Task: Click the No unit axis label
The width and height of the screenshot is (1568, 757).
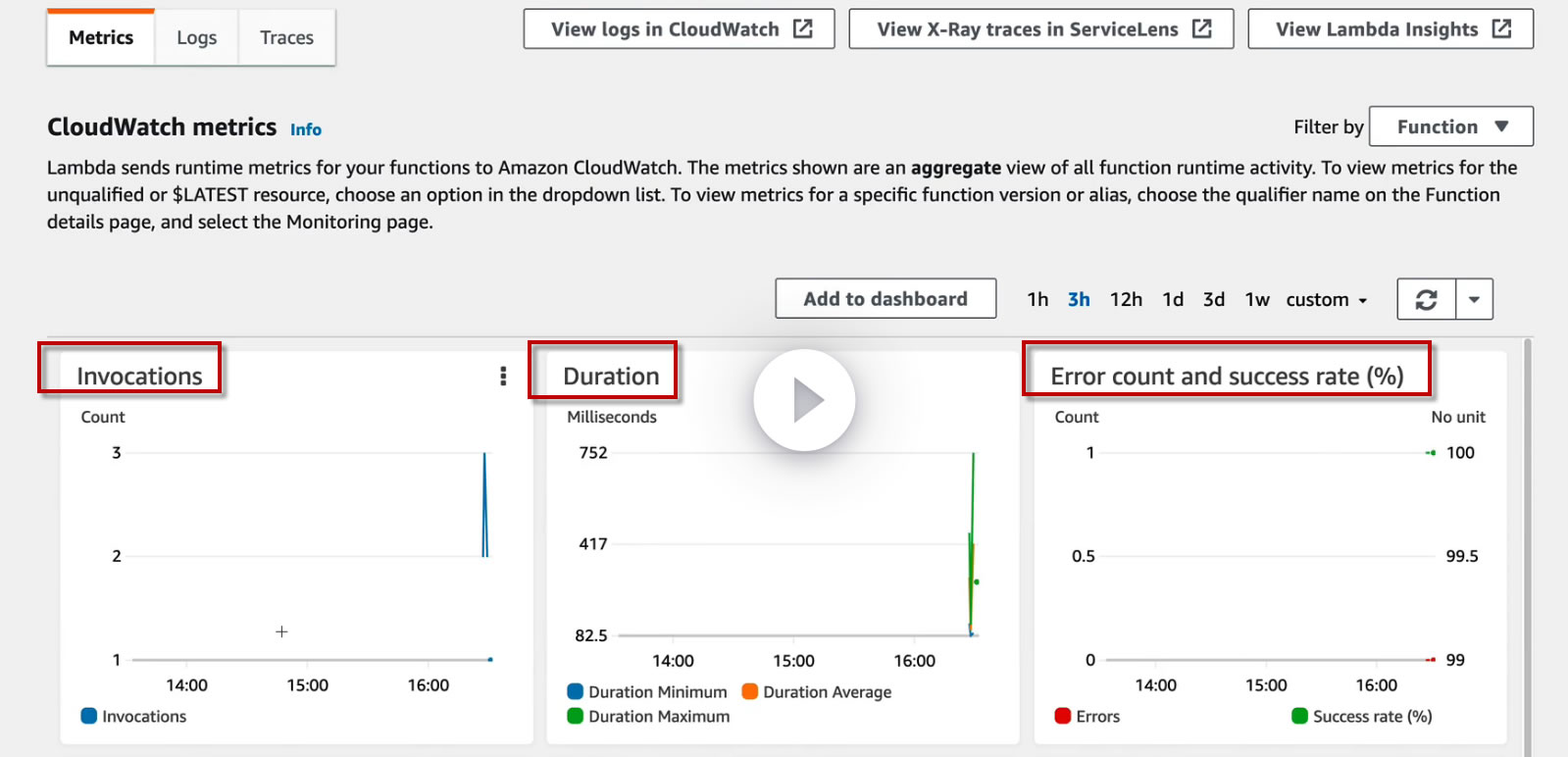Action: pos(1458,417)
